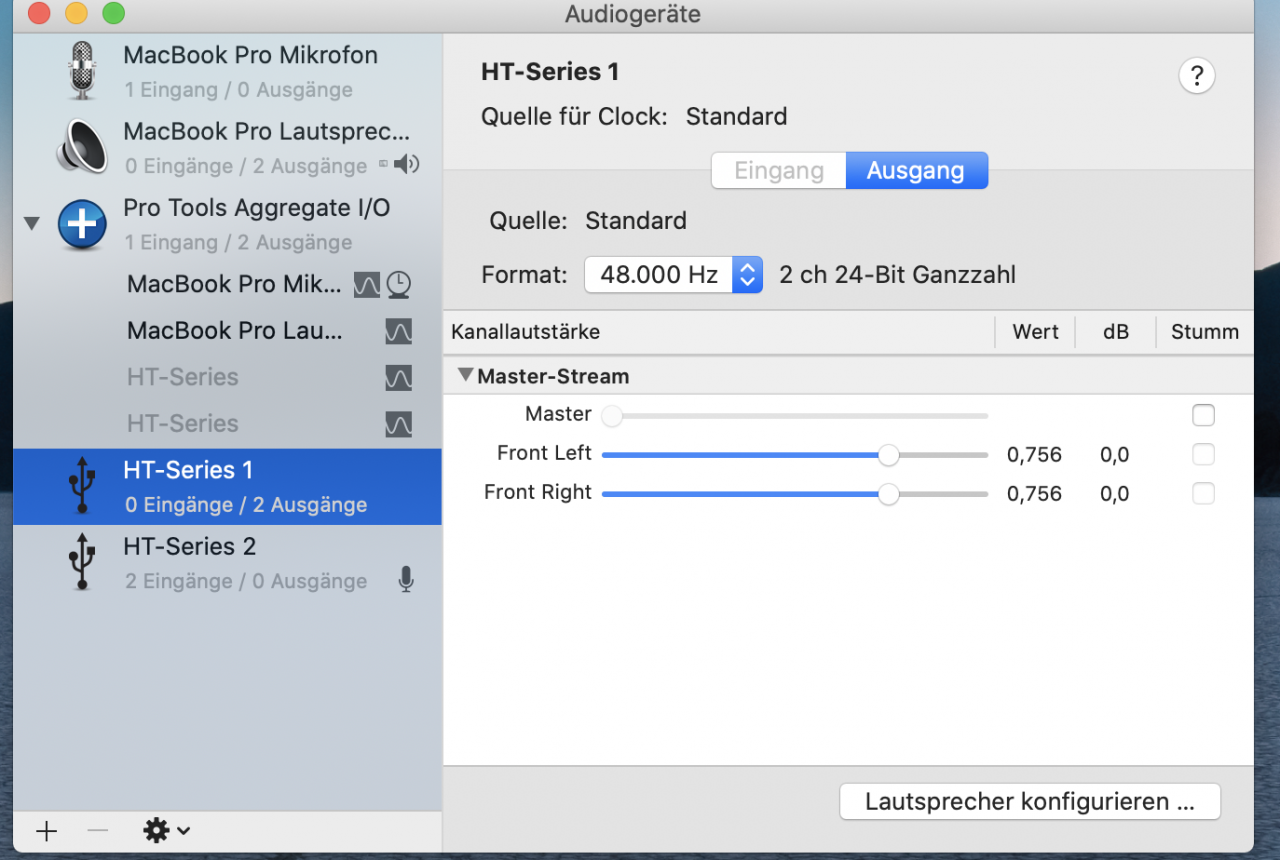Mute the Front Left channel
This screenshot has width=1280, height=860.
coord(1204,455)
